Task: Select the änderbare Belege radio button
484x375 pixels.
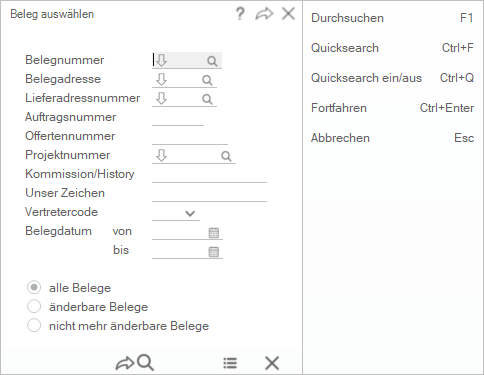Action: (x=34, y=306)
